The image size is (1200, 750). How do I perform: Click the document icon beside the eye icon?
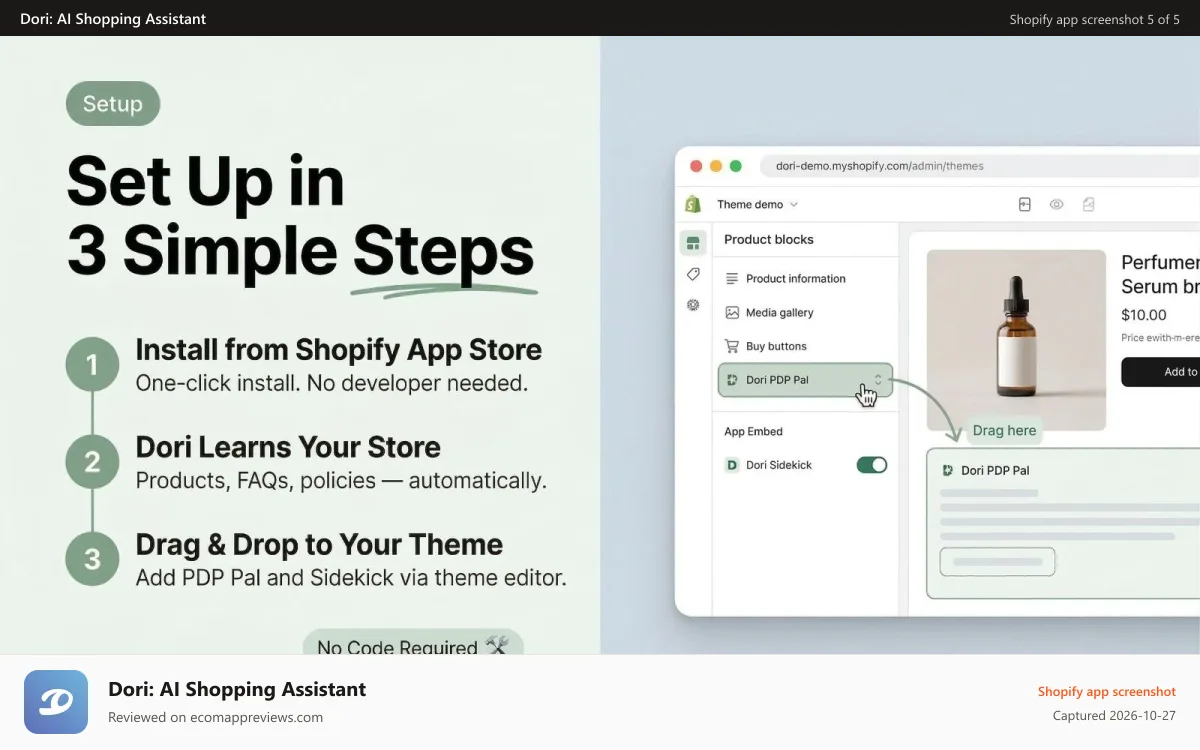1088,204
